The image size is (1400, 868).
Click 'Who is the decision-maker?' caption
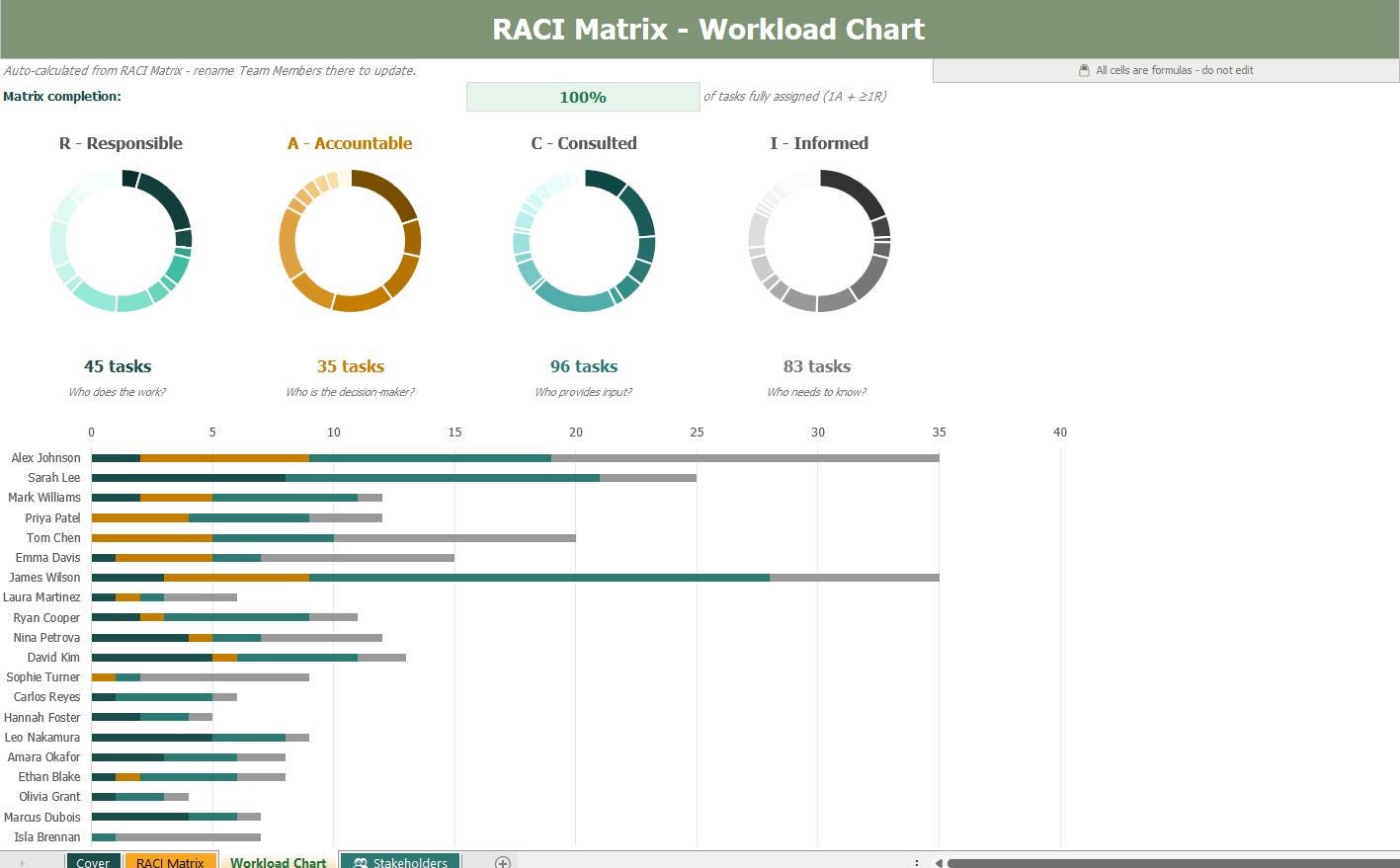tap(350, 392)
